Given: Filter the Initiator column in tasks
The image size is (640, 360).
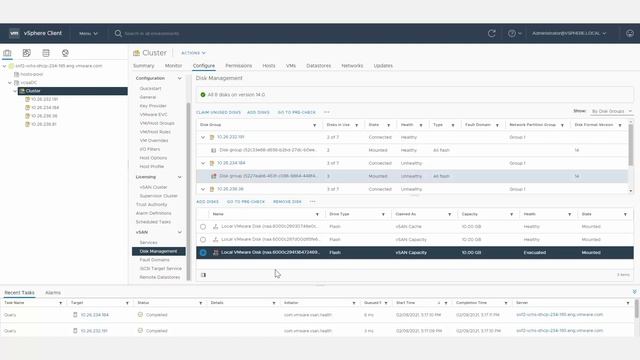Looking at the screenshot, I should tap(353, 303).
